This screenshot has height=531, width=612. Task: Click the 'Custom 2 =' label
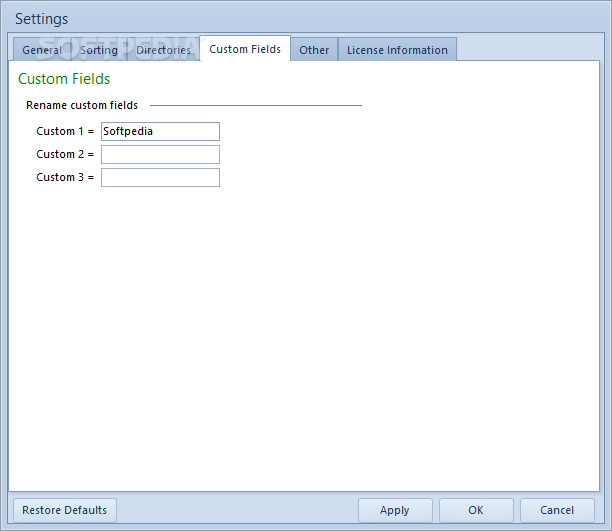[65, 154]
